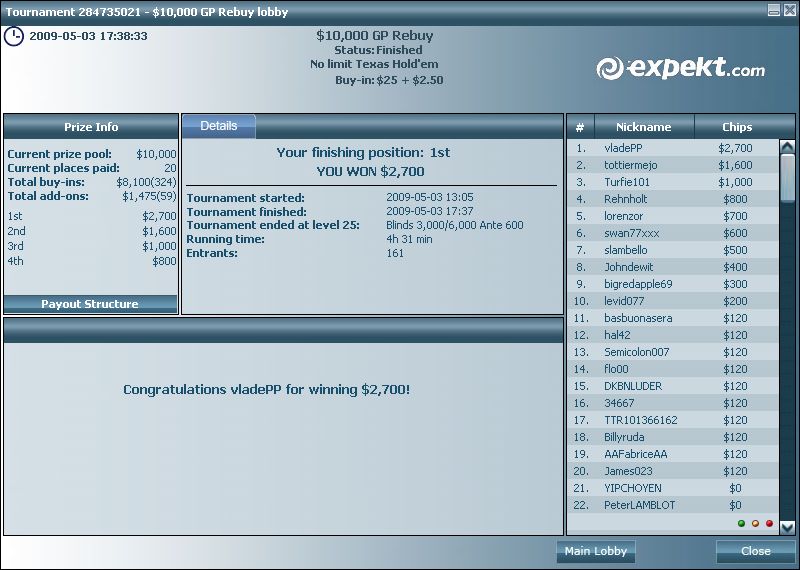Screen dimensions: 800x570
Task: Select player bigredapple69 row
Action: 673,284
